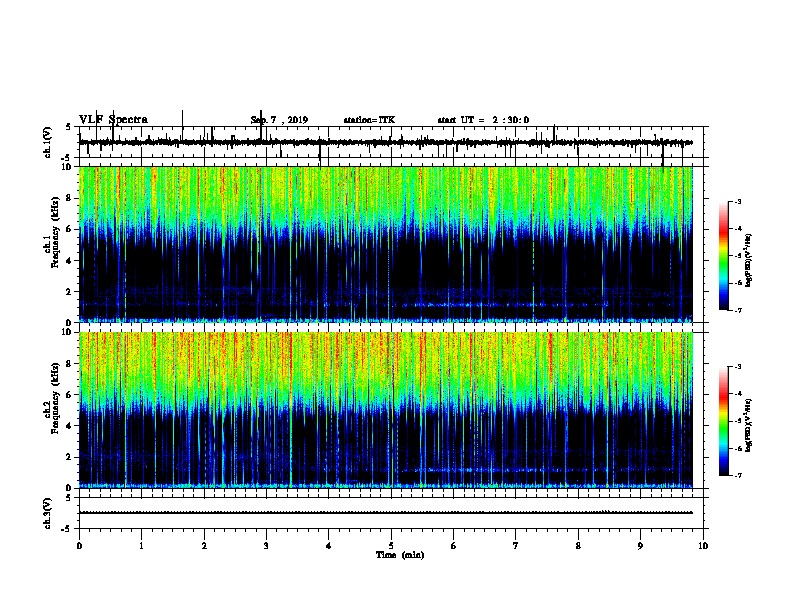Click the time axis tick label "7"
The image size is (792, 612).
tap(516, 546)
